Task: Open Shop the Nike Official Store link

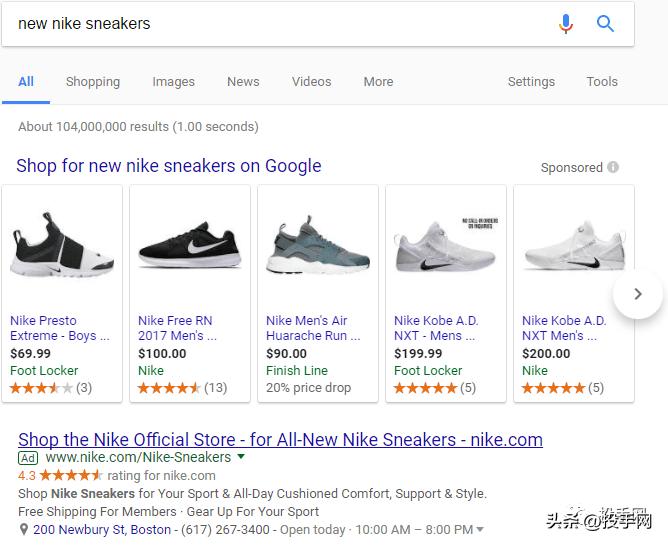Action: (x=280, y=439)
